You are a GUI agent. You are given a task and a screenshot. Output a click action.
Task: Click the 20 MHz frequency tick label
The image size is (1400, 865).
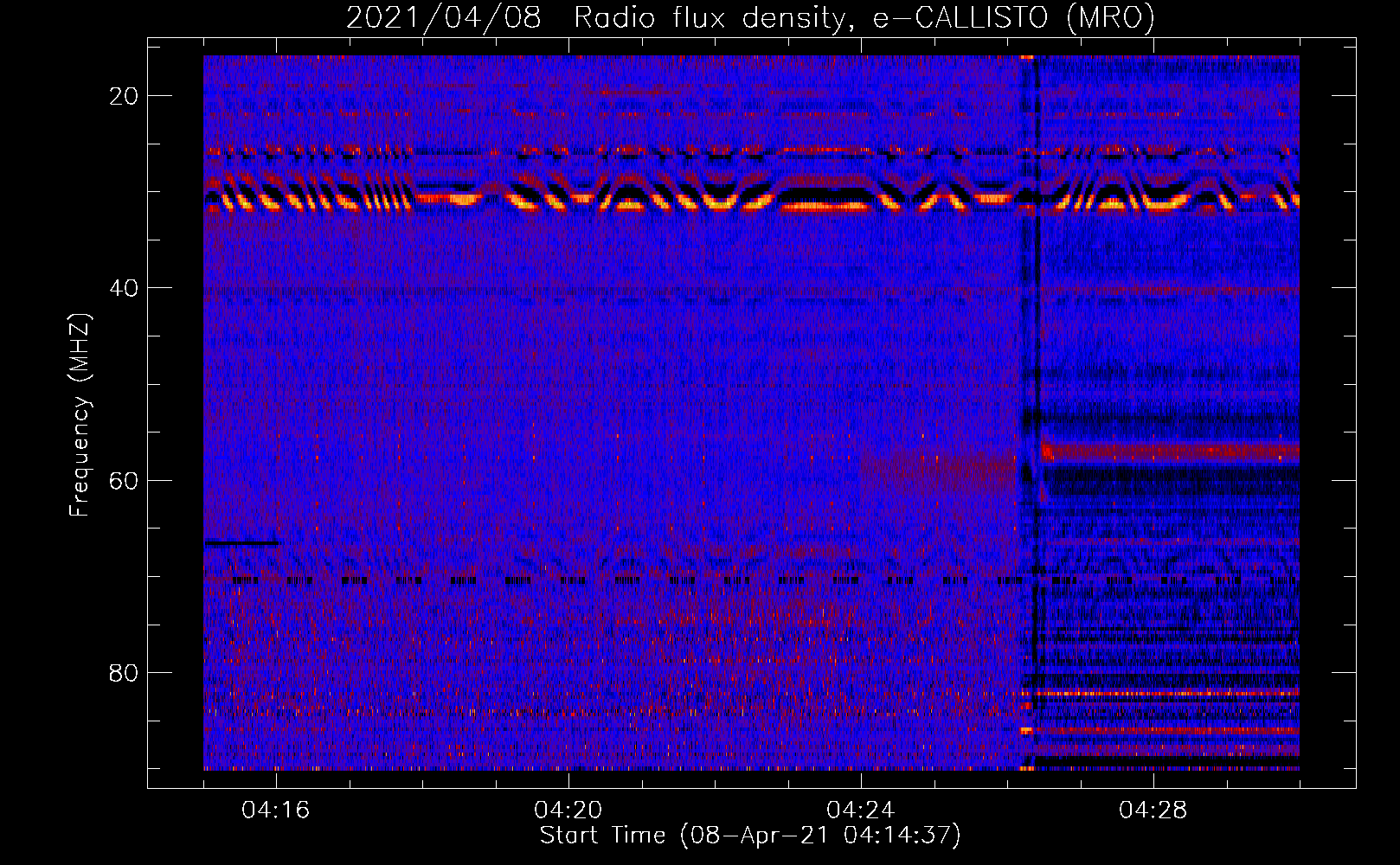tap(124, 96)
